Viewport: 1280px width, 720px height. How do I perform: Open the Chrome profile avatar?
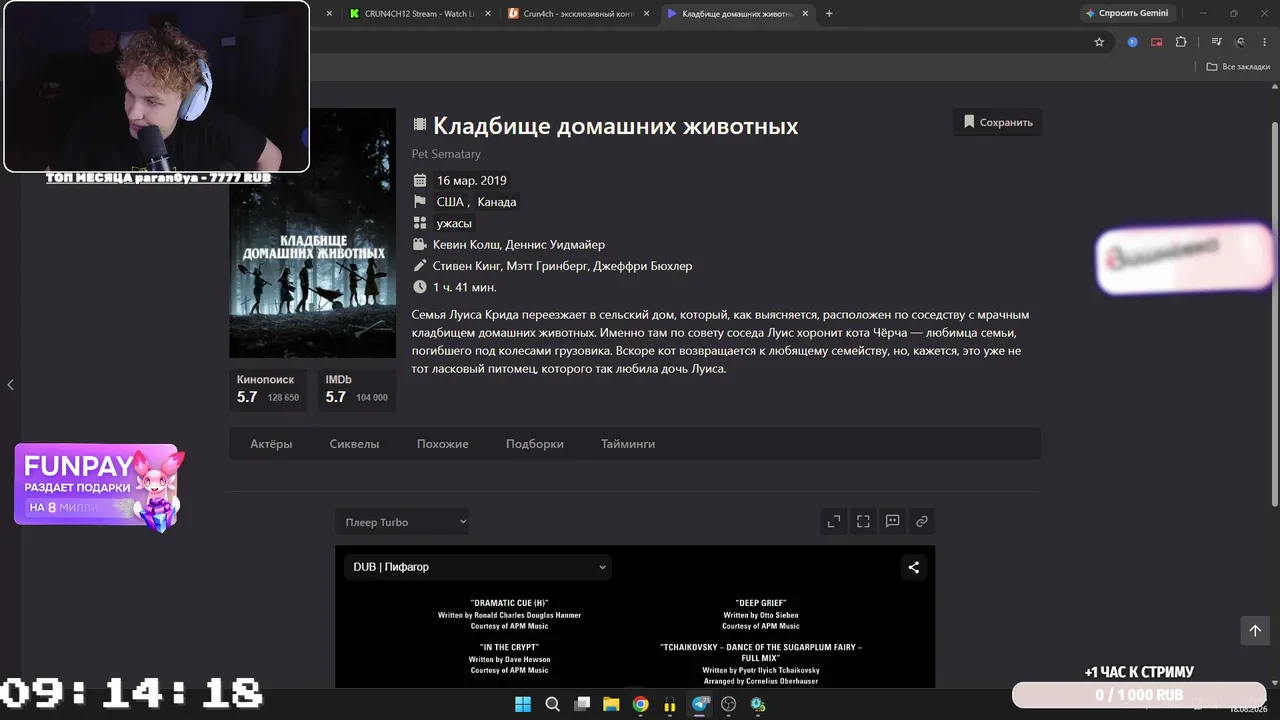(1240, 42)
